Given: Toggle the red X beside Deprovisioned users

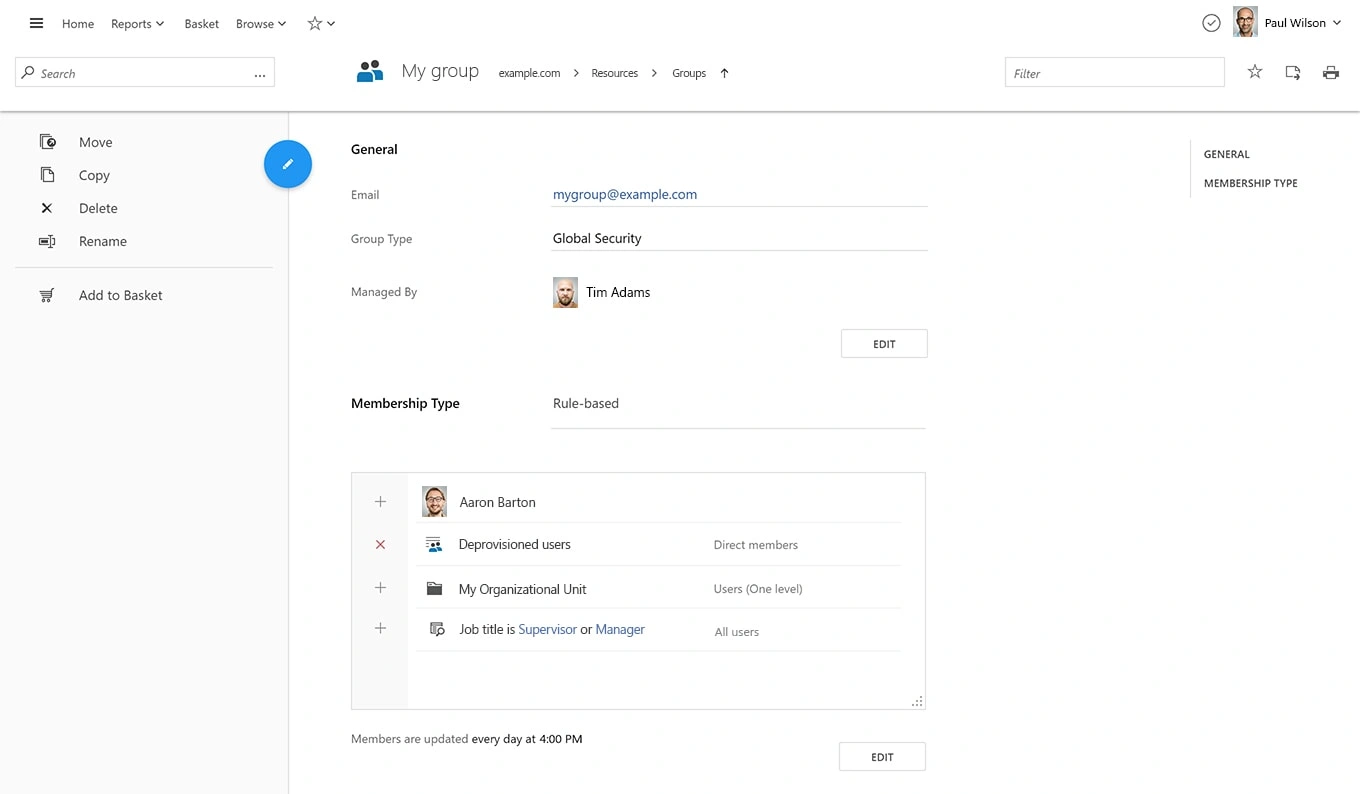Looking at the screenshot, I should click(380, 545).
